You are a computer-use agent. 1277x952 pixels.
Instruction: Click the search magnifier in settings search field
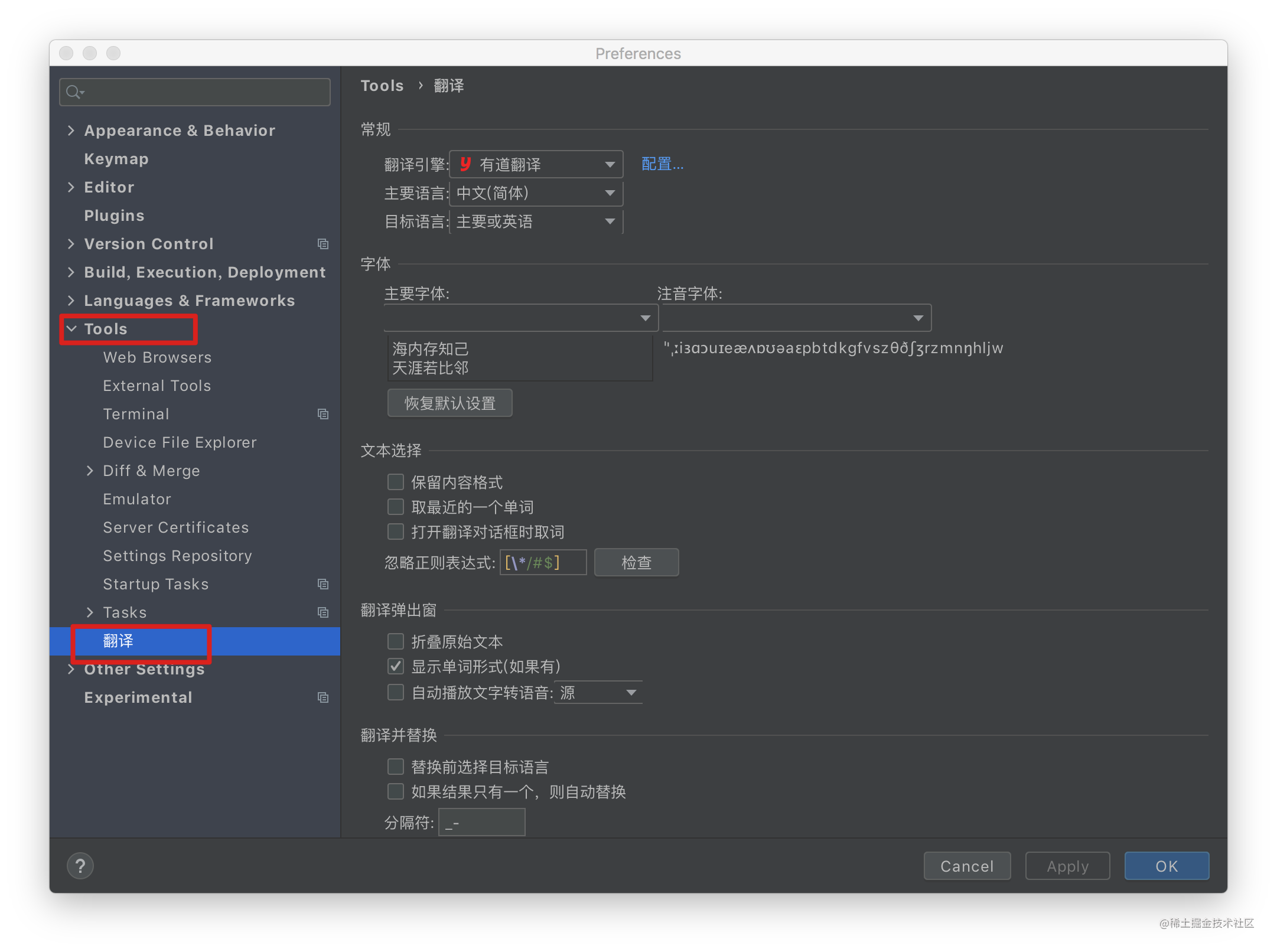(x=74, y=92)
